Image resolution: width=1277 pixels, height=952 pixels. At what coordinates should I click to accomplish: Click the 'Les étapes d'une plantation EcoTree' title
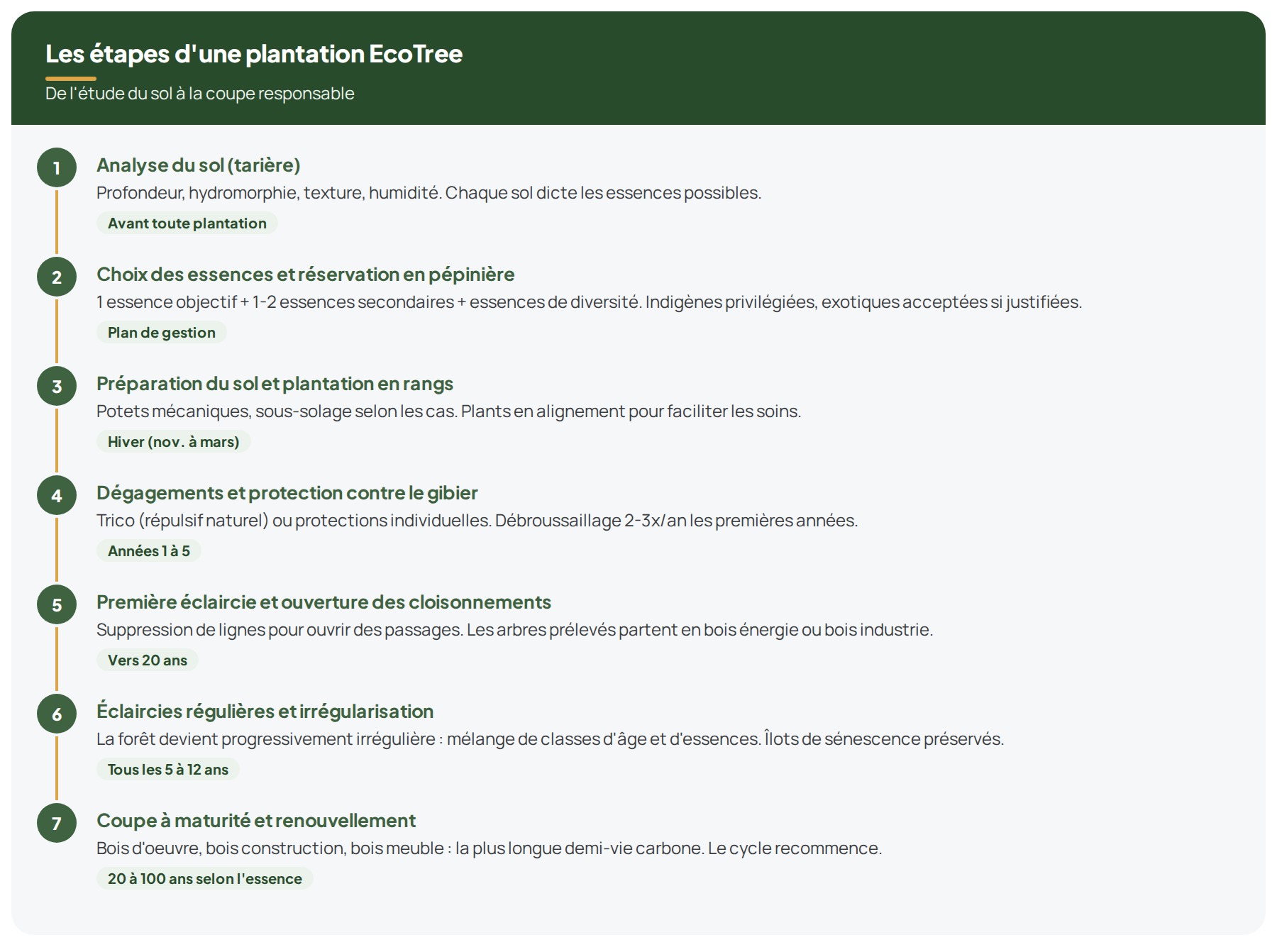tap(253, 54)
